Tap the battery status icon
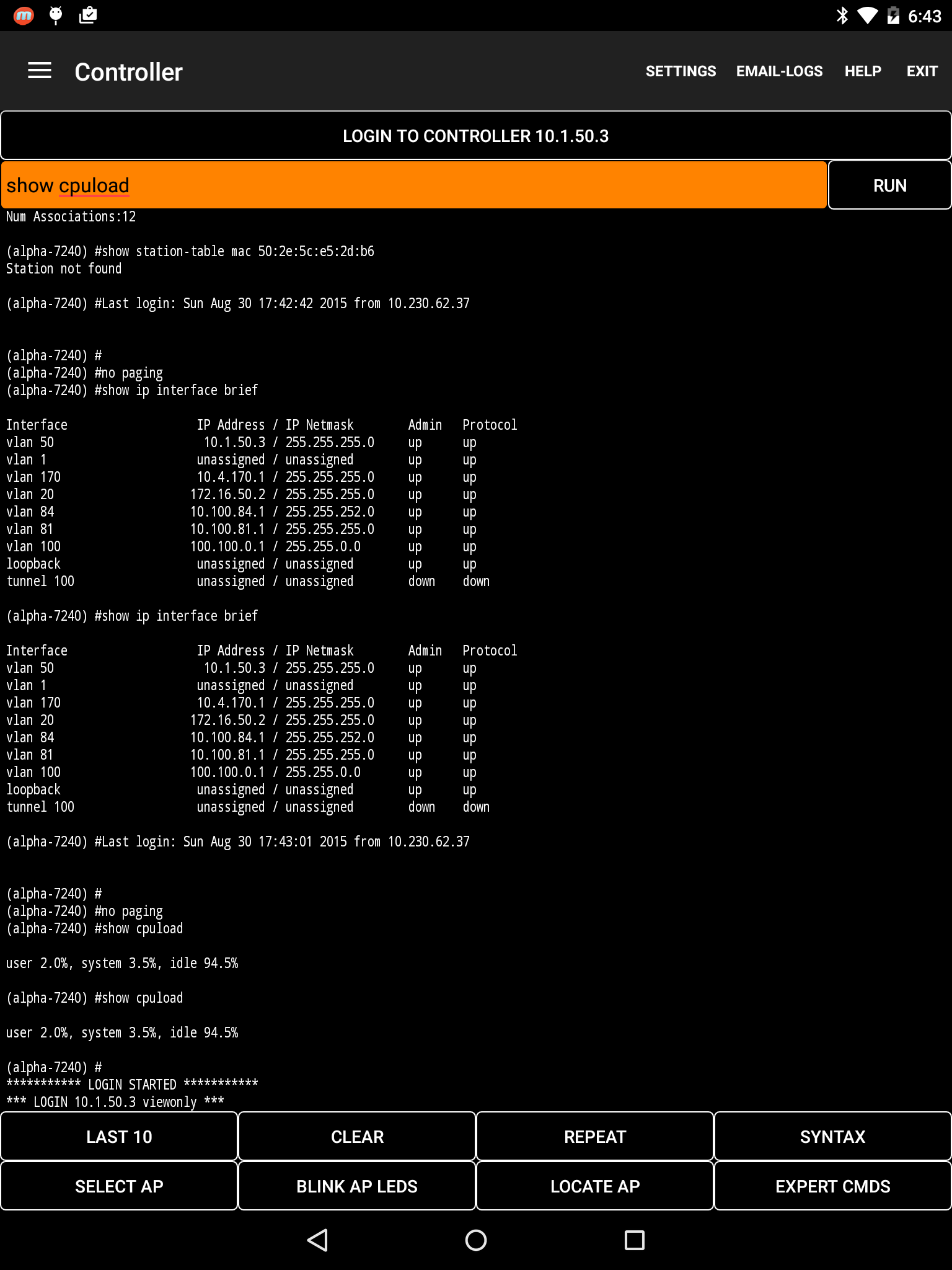The width and height of the screenshot is (952, 1270). tap(893, 16)
